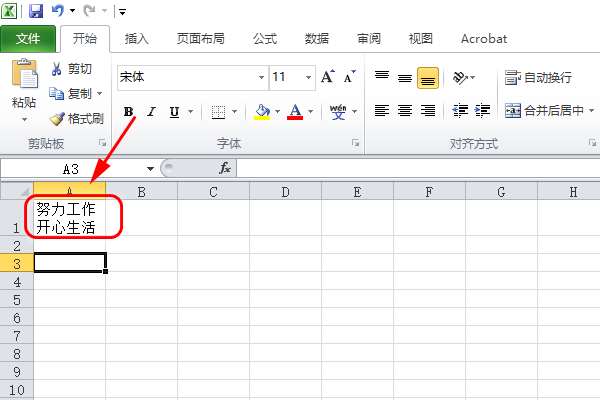The width and height of the screenshot is (600, 400).
Task: Click the Undo arrow icon
Action: point(58,10)
